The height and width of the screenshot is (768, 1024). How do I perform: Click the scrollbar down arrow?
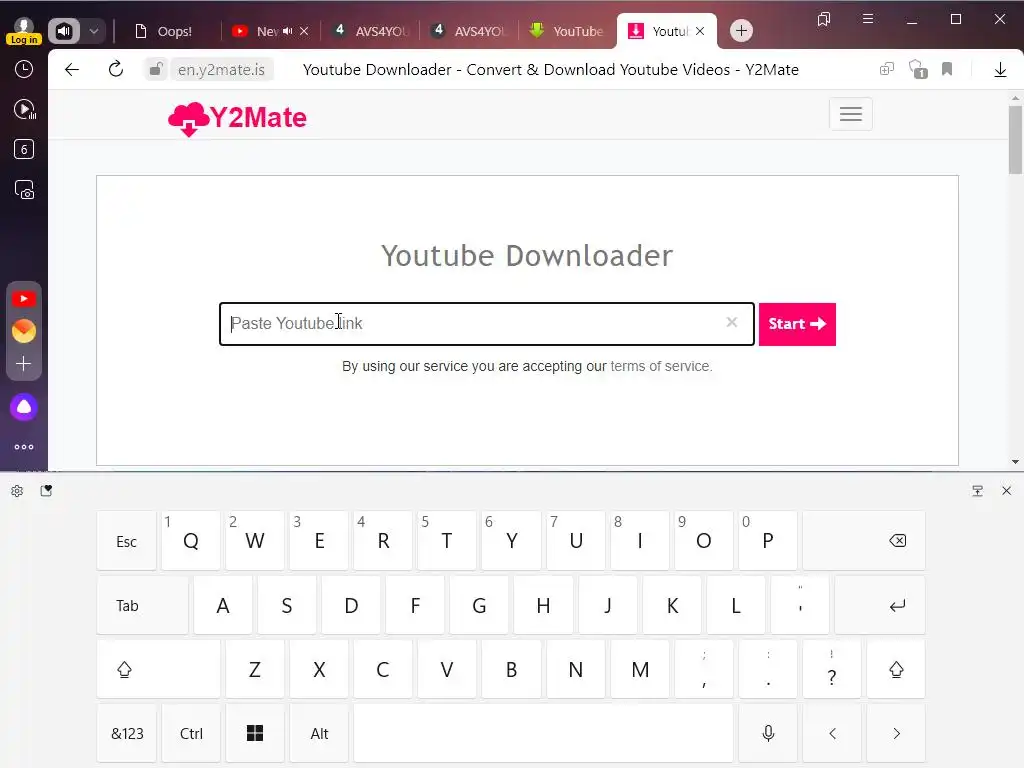point(1015,462)
